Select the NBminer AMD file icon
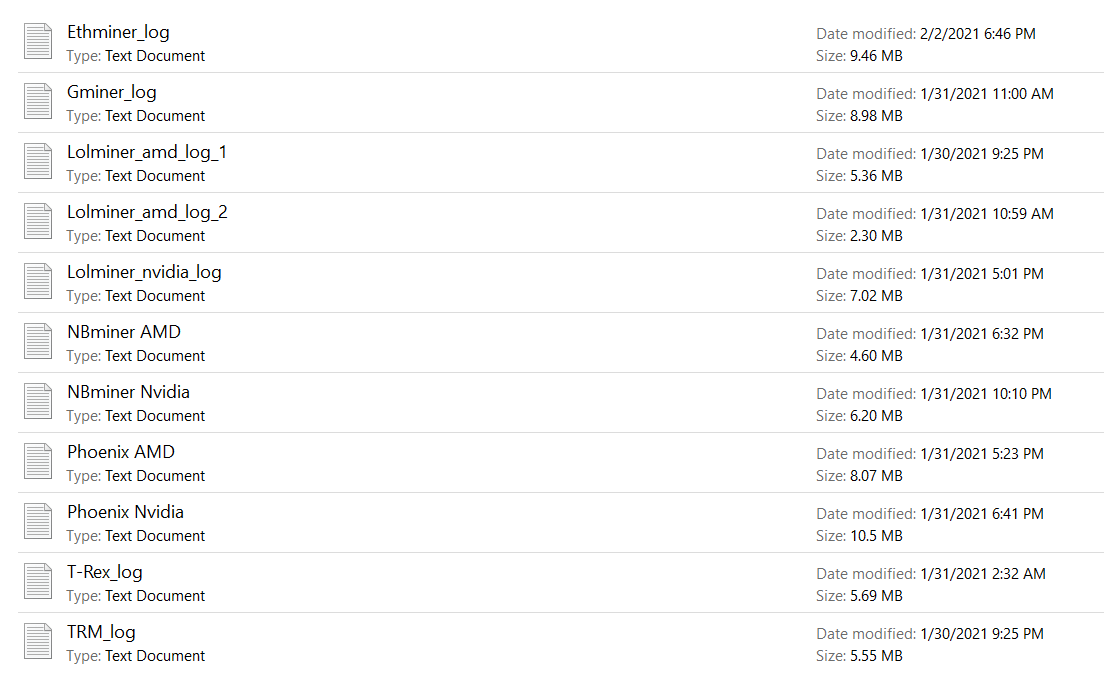This screenshot has height=687, width=1104. point(38,342)
